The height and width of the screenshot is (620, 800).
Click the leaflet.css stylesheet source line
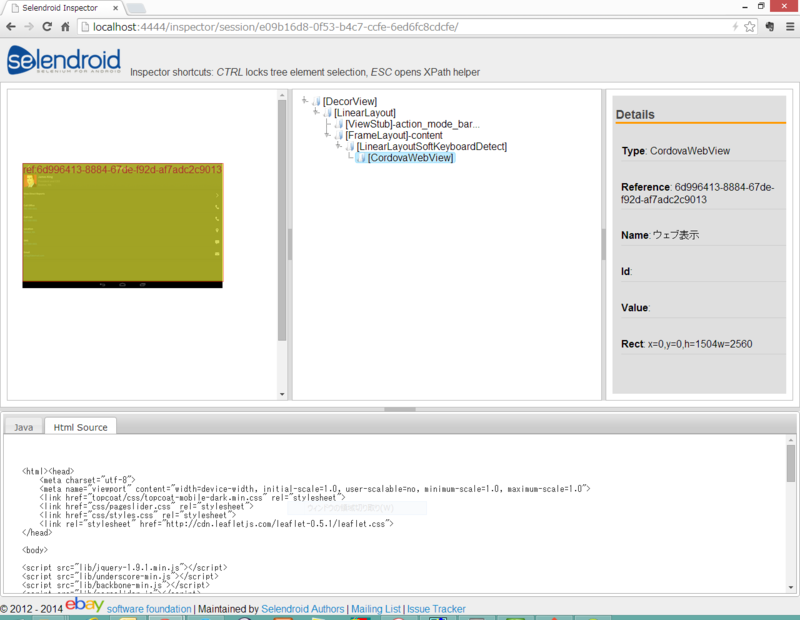tap(216, 524)
